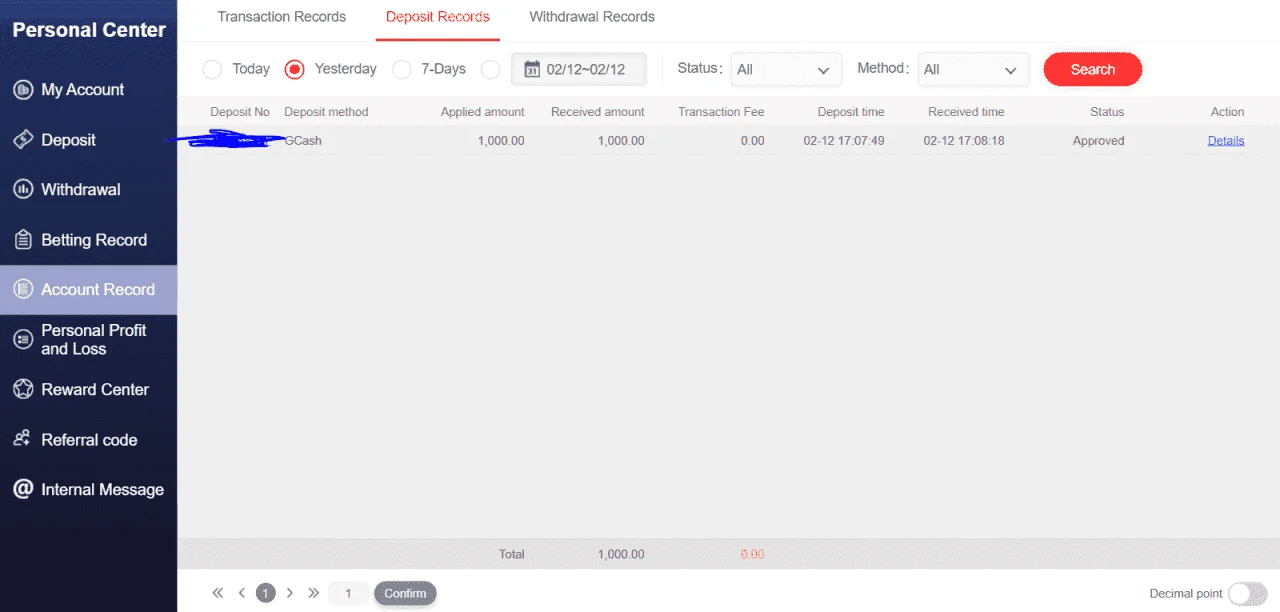
Task: Click the Transaction Fee column header
Action: point(721,112)
